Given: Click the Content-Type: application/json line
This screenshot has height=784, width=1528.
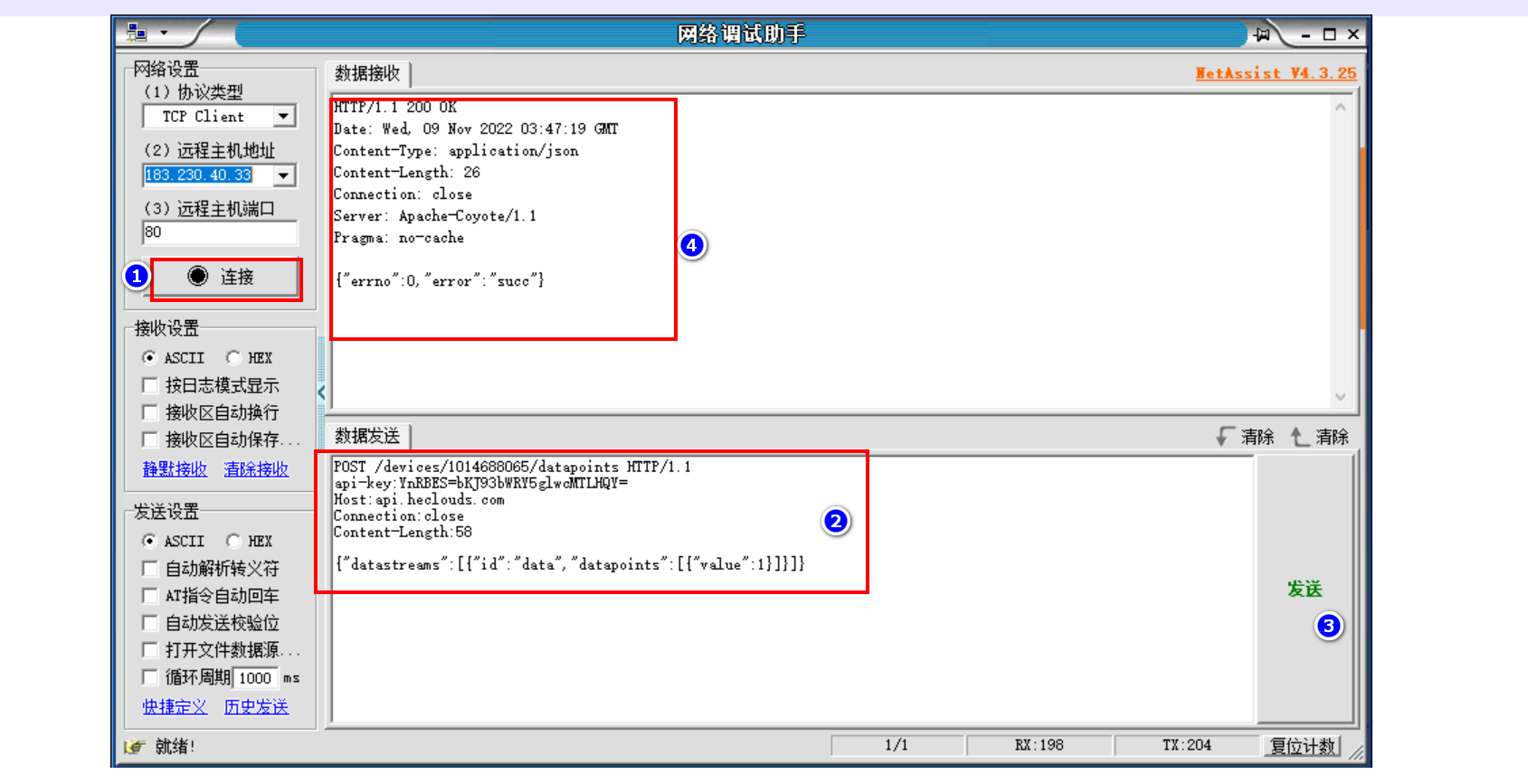Looking at the screenshot, I should 456,151.
